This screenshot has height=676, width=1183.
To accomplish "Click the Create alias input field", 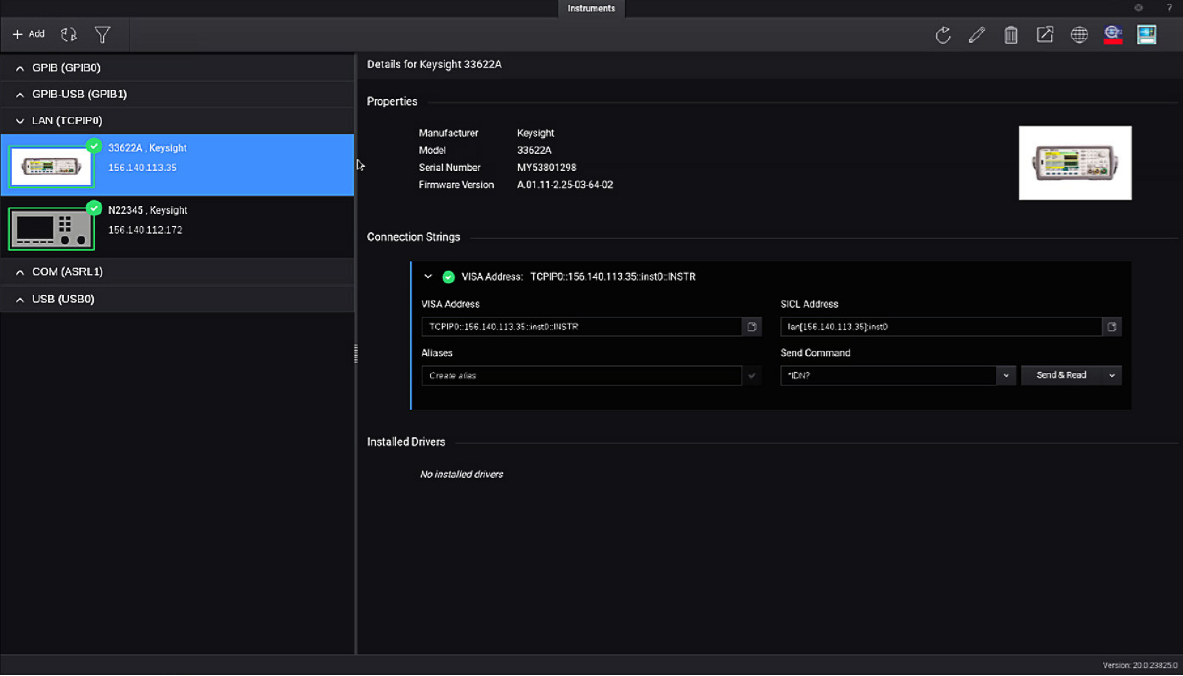I will [x=582, y=376].
